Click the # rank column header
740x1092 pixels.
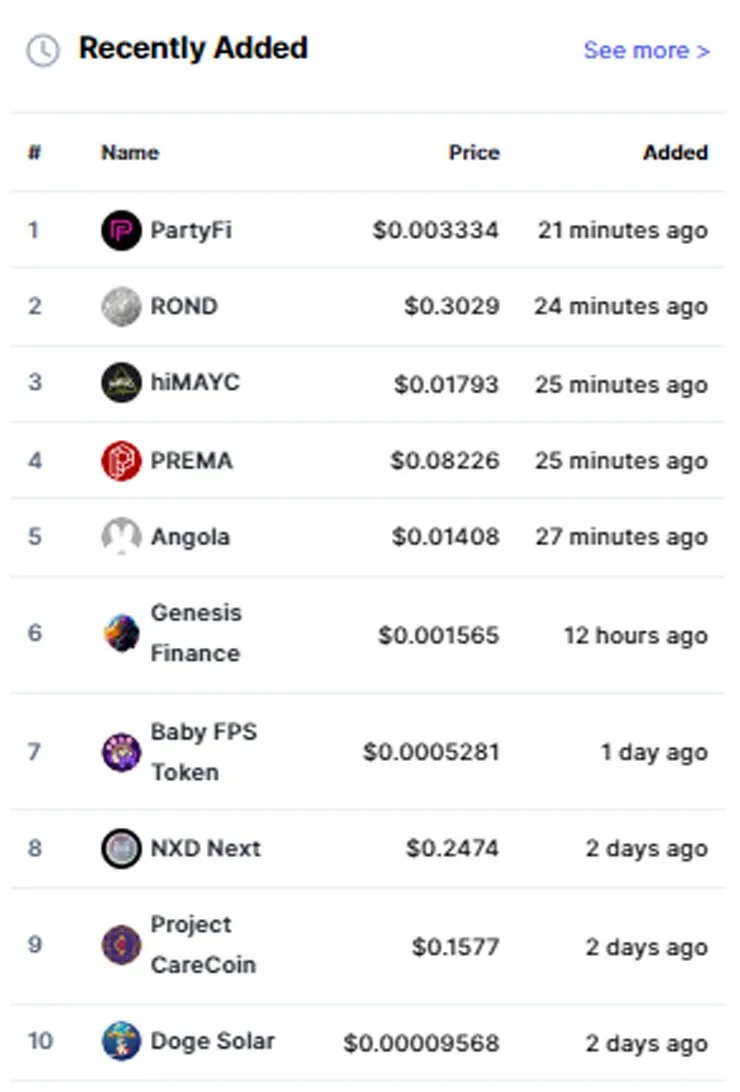pos(34,152)
